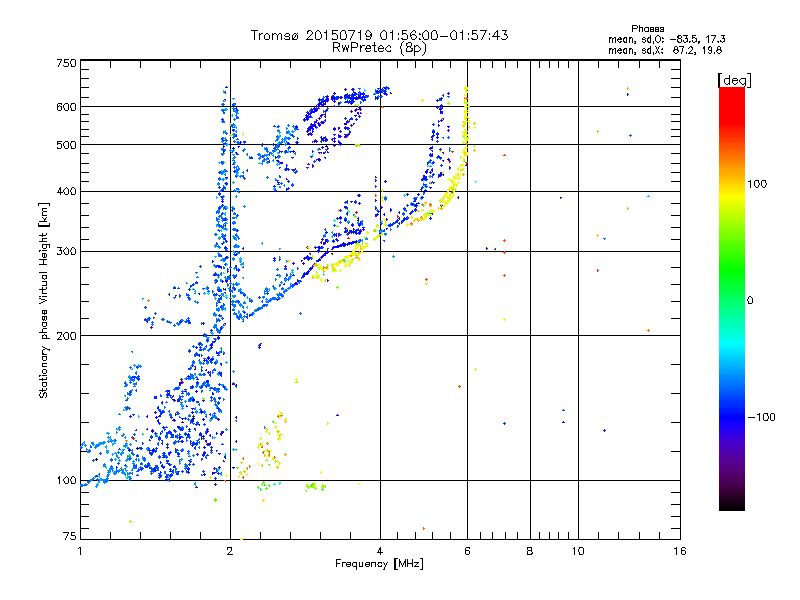Click the "mean, sd,X: 87.2, 19.8" line

tap(665, 51)
